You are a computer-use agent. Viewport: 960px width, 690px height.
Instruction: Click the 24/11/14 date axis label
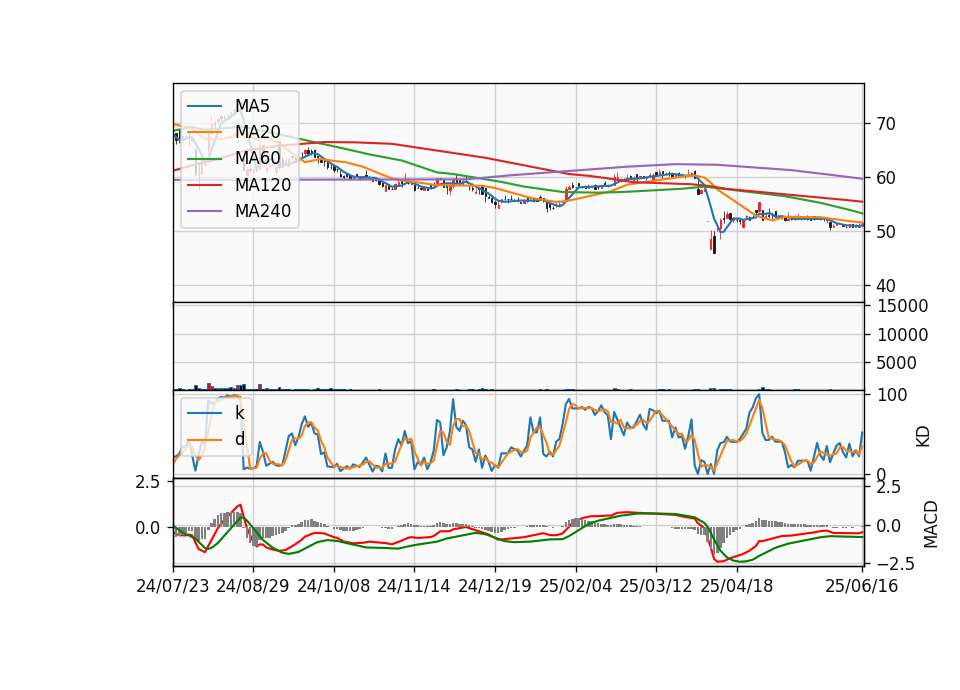[414, 586]
